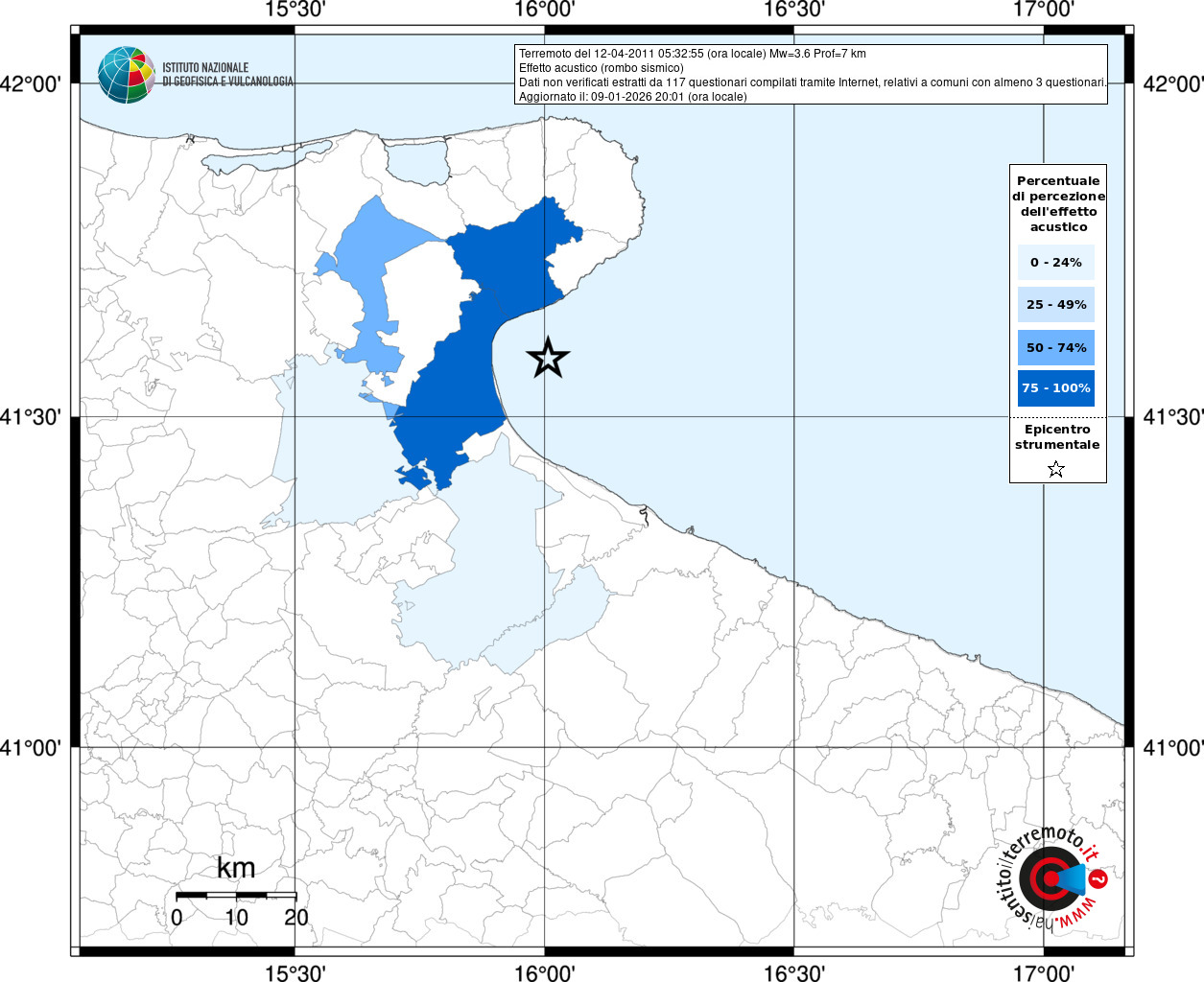Select the 75 - 100% legend swatch
The width and height of the screenshot is (1204, 982).
[1056, 388]
